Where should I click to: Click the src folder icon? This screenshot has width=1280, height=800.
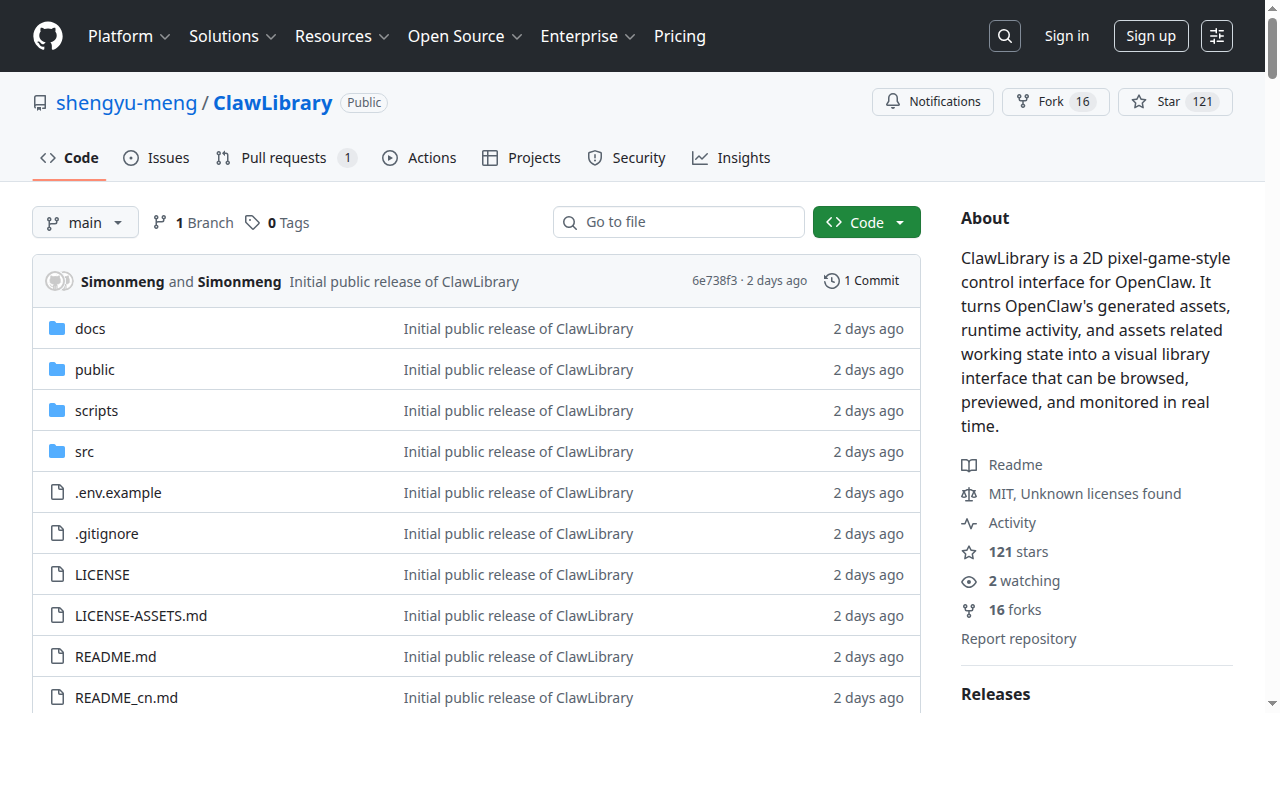57,452
